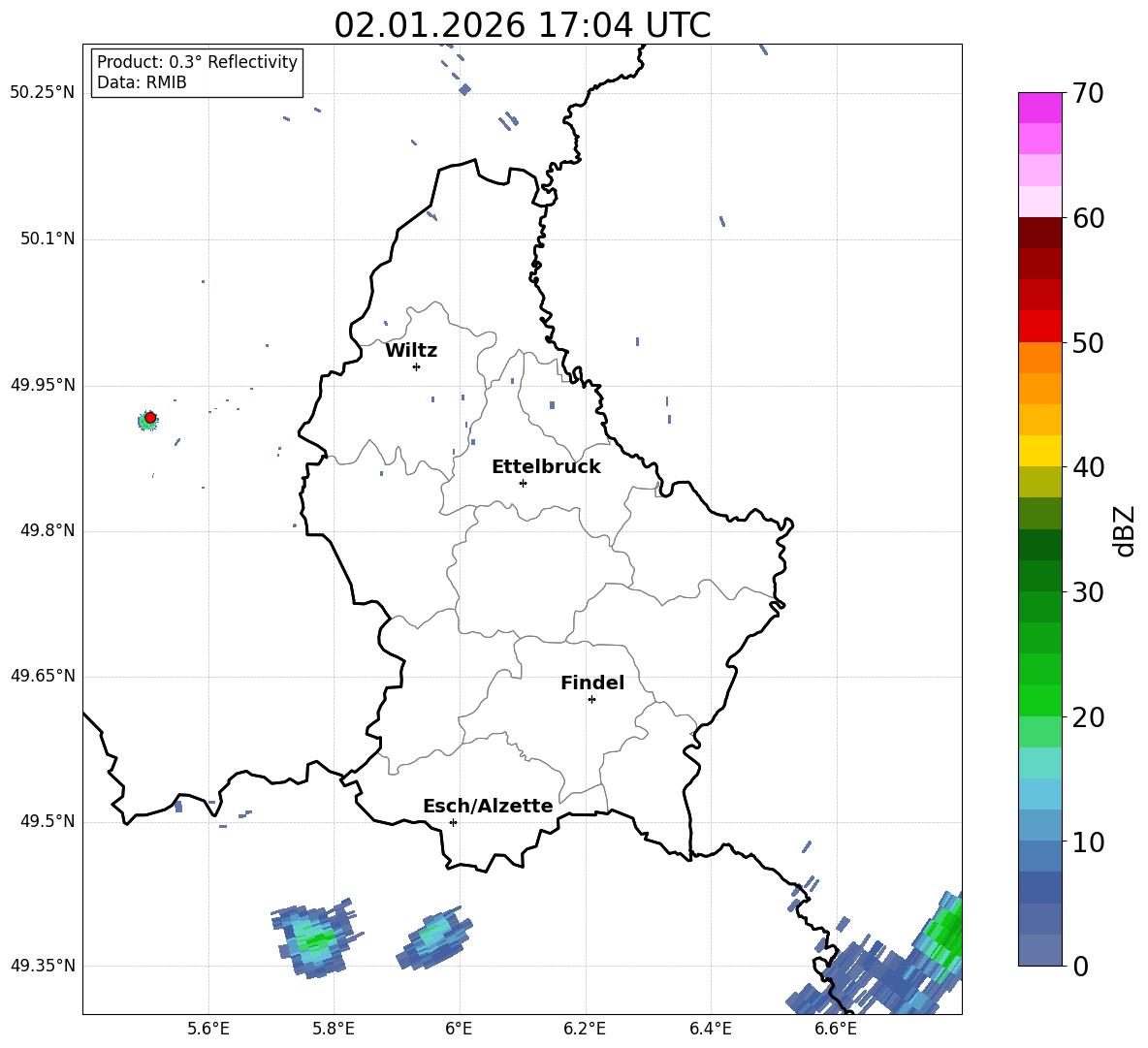Click the colorbar tick label 0
Image resolution: width=1148 pixels, height=1048 pixels.
pyautogui.click(x=1080, y=966)
